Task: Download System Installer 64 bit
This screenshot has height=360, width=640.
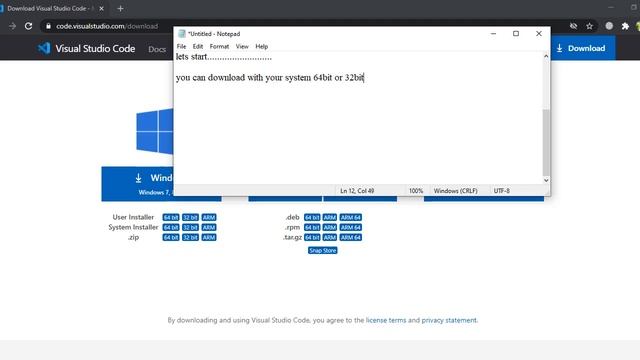Action: (x=171, y=227)
